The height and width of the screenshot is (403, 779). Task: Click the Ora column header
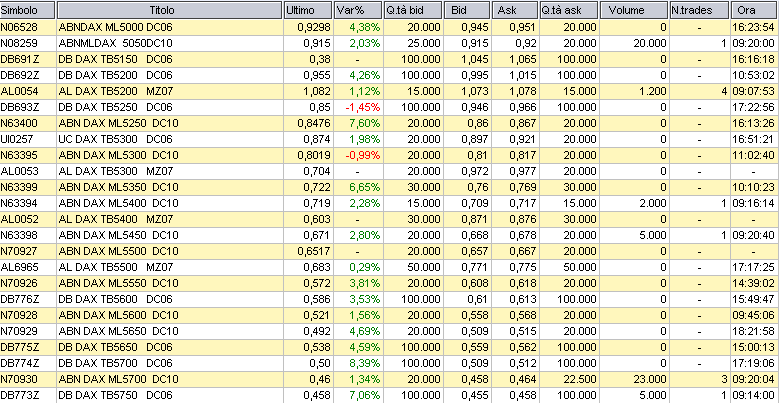755,10
